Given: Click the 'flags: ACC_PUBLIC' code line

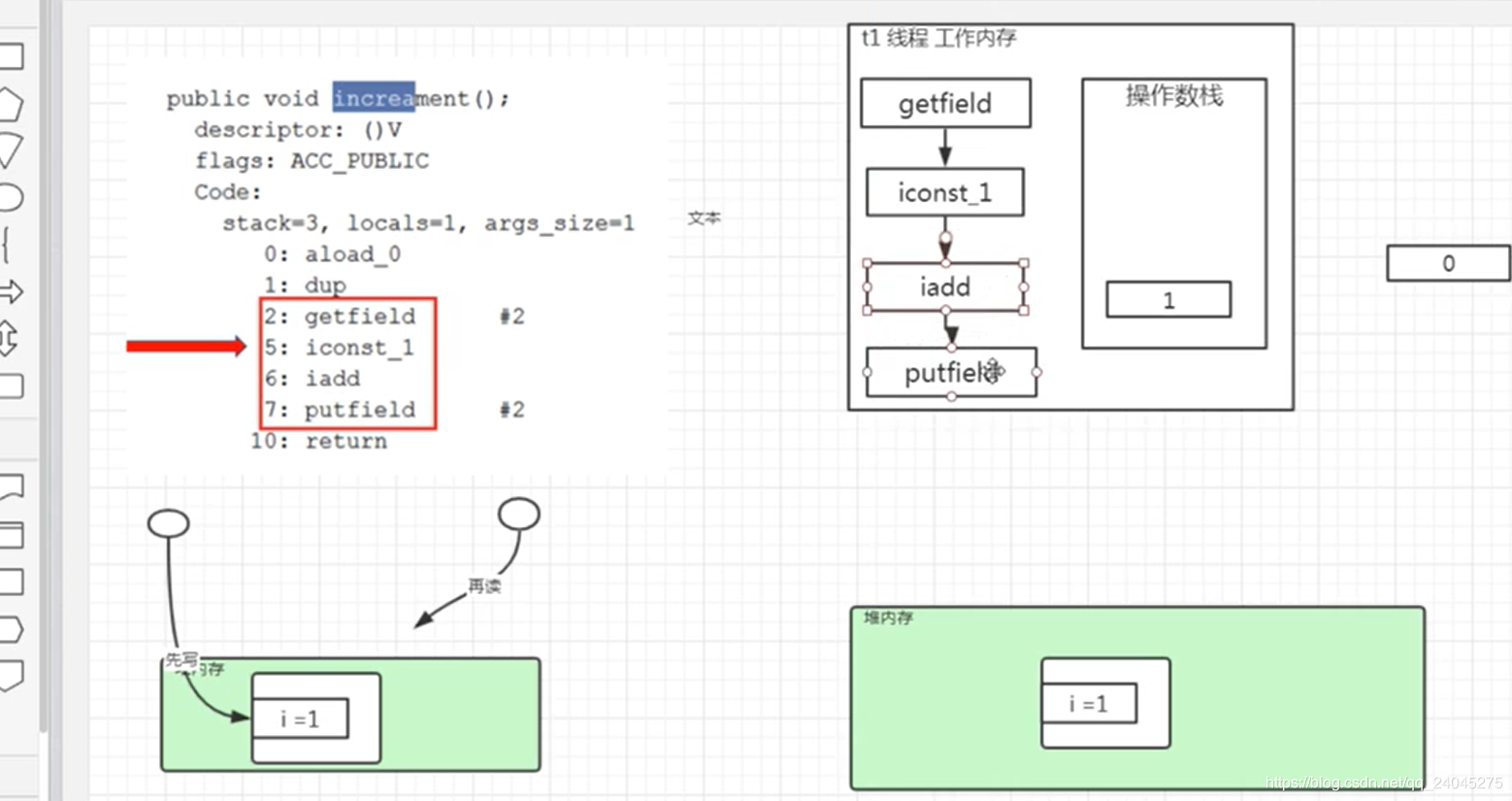Looking at the screenshot, I should (312, 160).
